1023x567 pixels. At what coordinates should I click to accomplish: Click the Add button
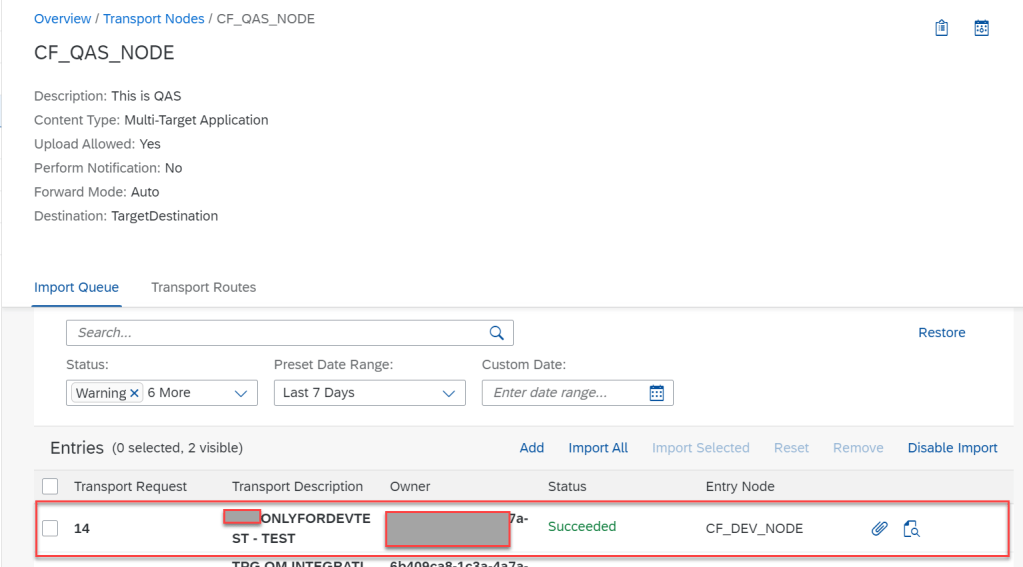(x=532, y=448)
